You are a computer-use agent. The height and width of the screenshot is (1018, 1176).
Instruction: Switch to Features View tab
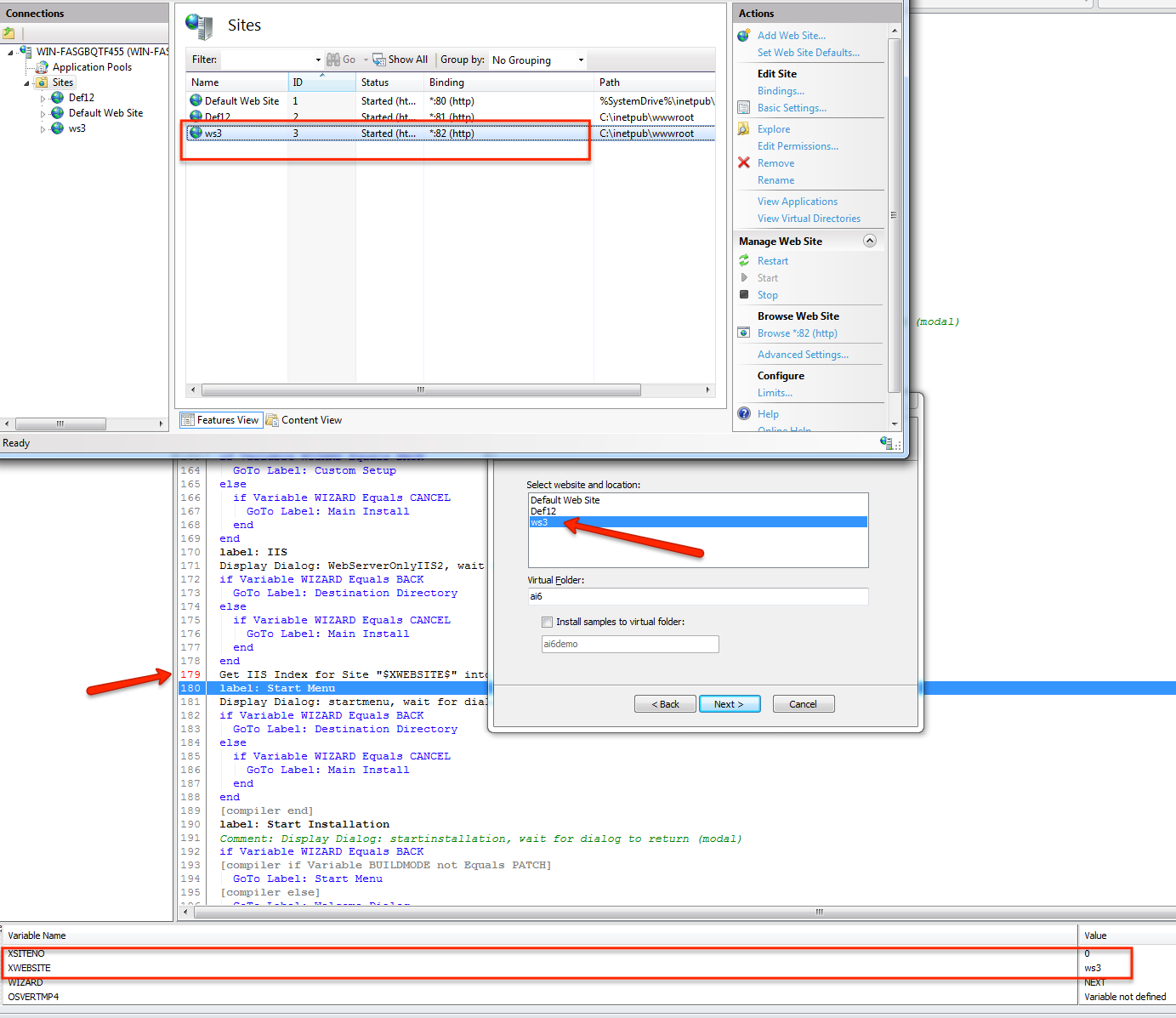click(220, 420)
